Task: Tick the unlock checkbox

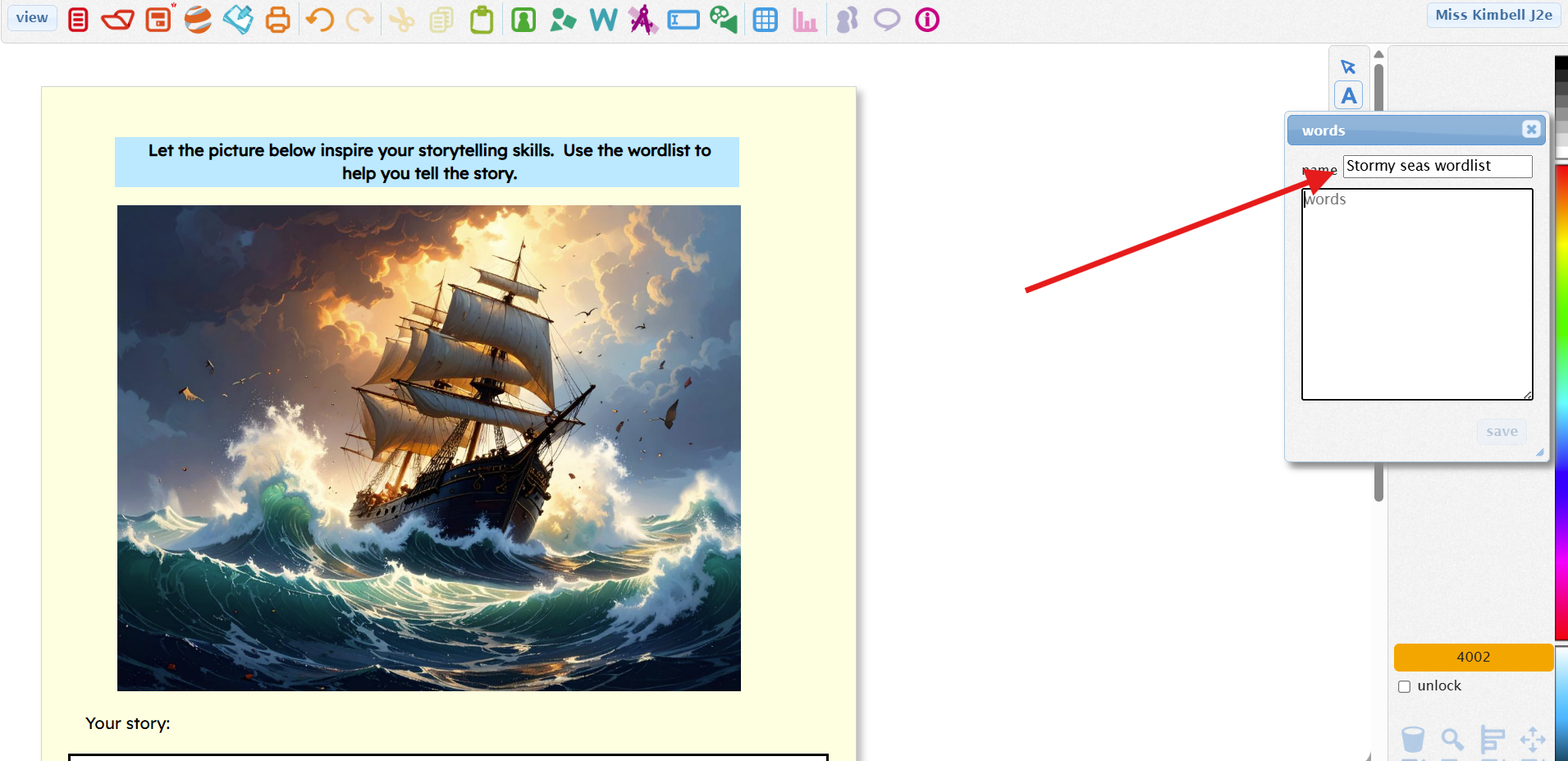Action: (1405, 686)
